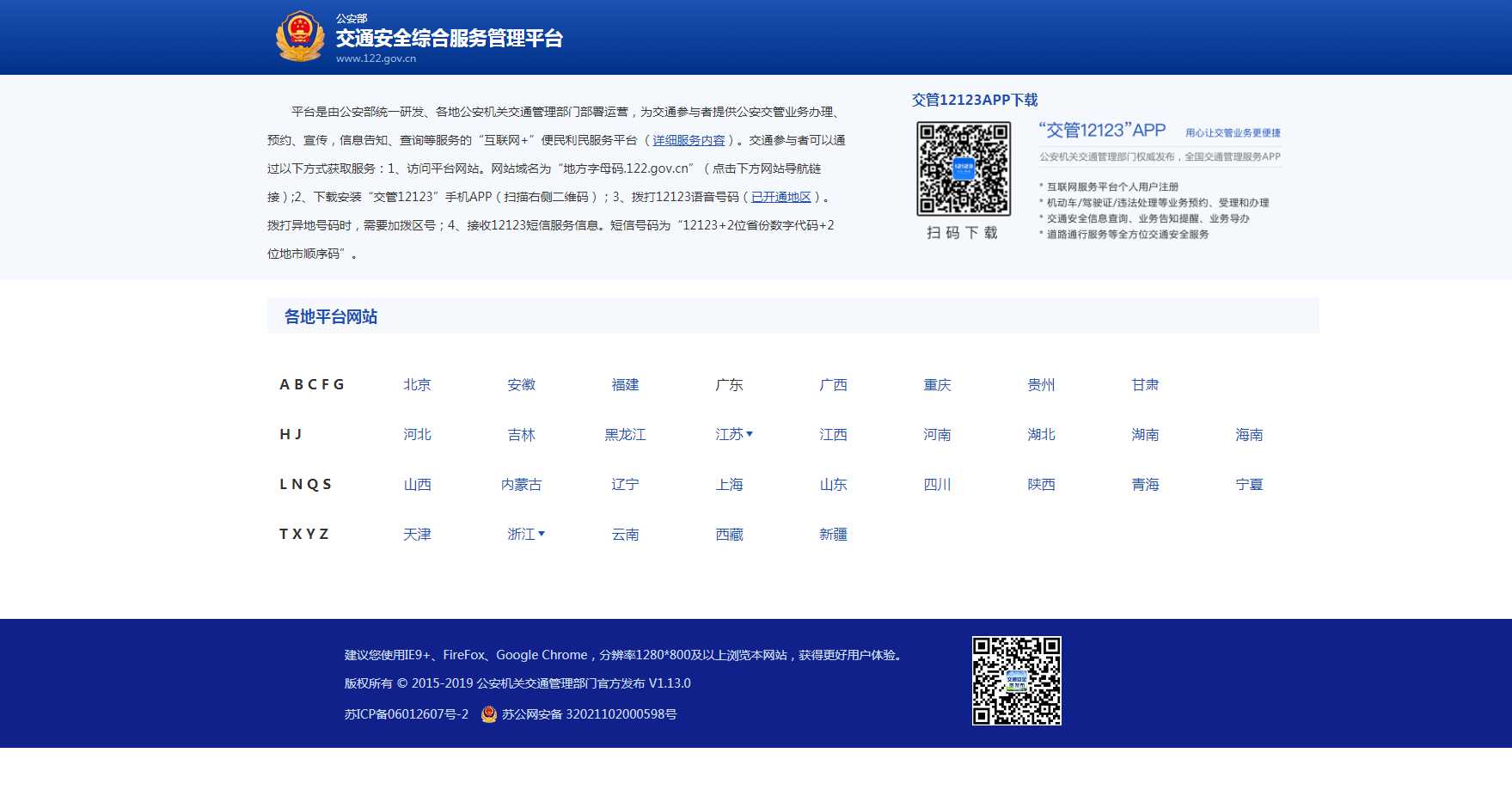1512x808 pixels.
Task: Open the 已开通地区 link
Action: [x=780, y=197]
